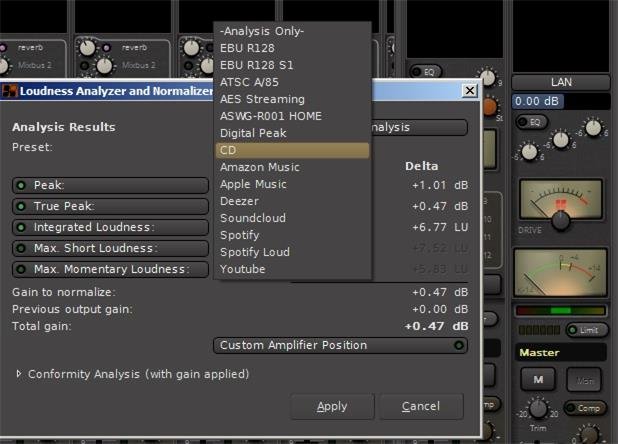
Task: Click the LAN button on master strip
Action: click(561, 82)
